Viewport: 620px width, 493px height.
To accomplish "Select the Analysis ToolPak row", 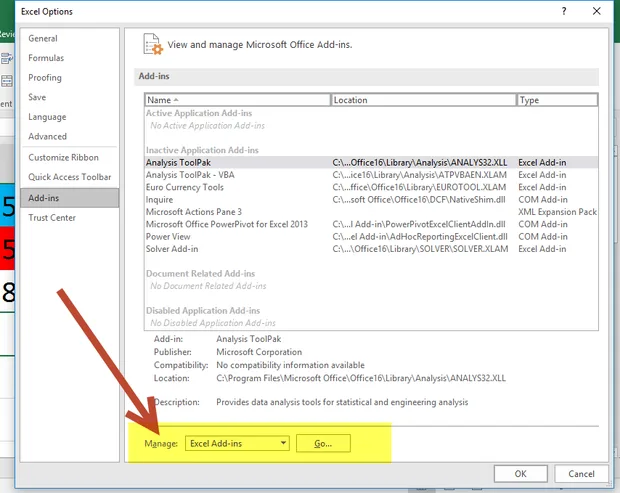I will pos(371,162).
